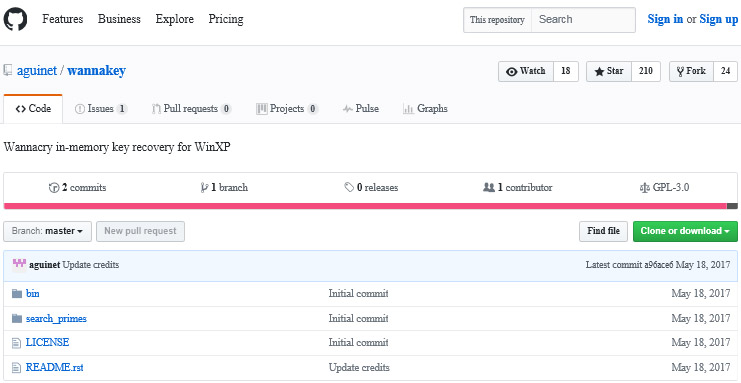Watch this repository
Image resolution: width=741 pixels, height=383 pixels.
[x=526, y=71]
